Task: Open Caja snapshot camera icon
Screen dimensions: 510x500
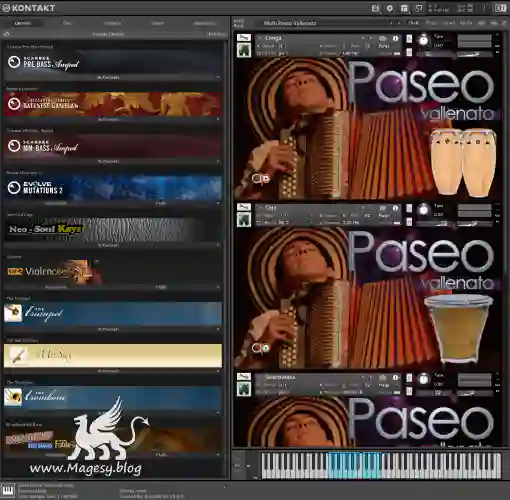Action: click(x=383, y=208)
